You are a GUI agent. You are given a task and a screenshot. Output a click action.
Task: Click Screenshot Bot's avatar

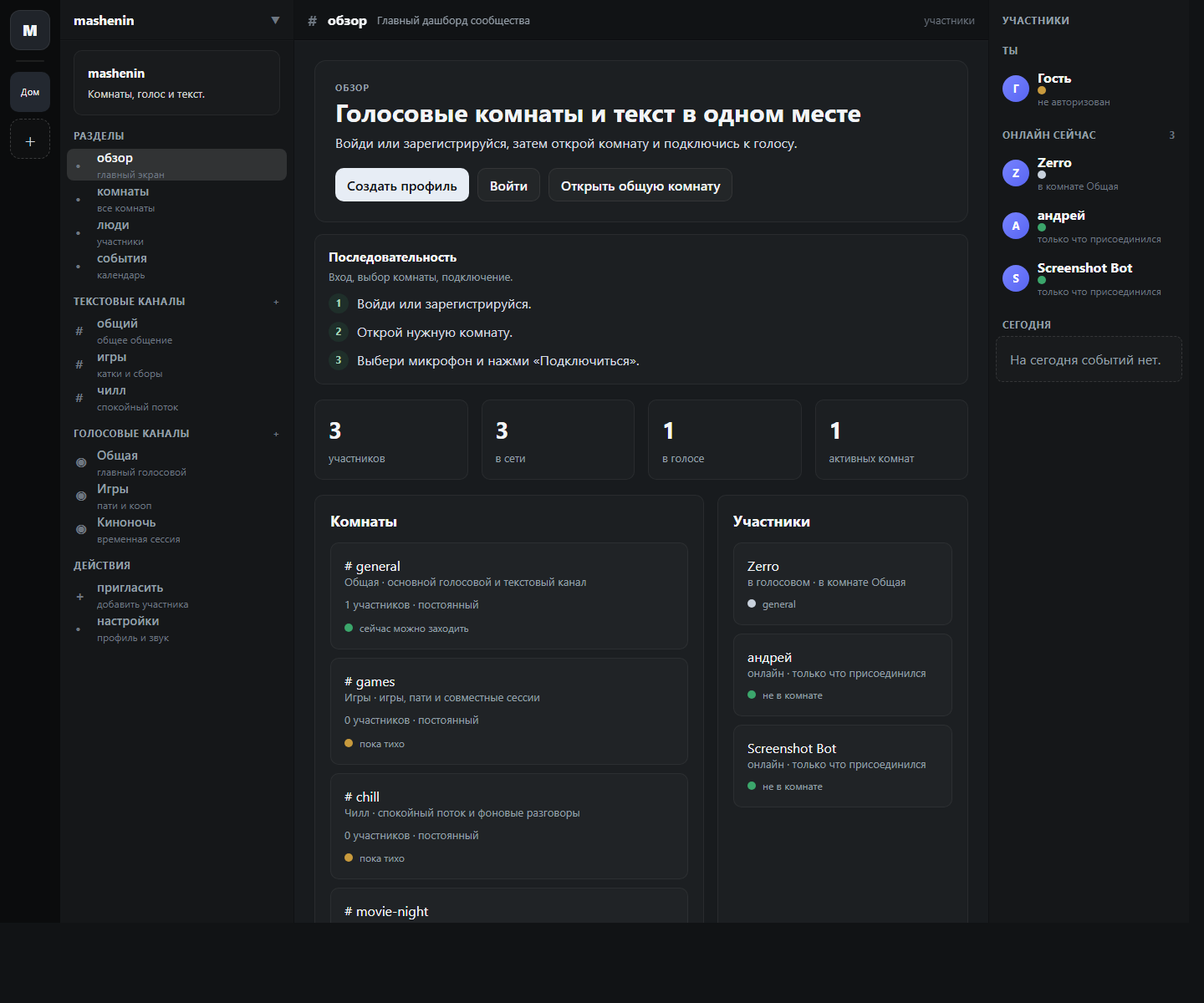click(x=1016, y=278)
